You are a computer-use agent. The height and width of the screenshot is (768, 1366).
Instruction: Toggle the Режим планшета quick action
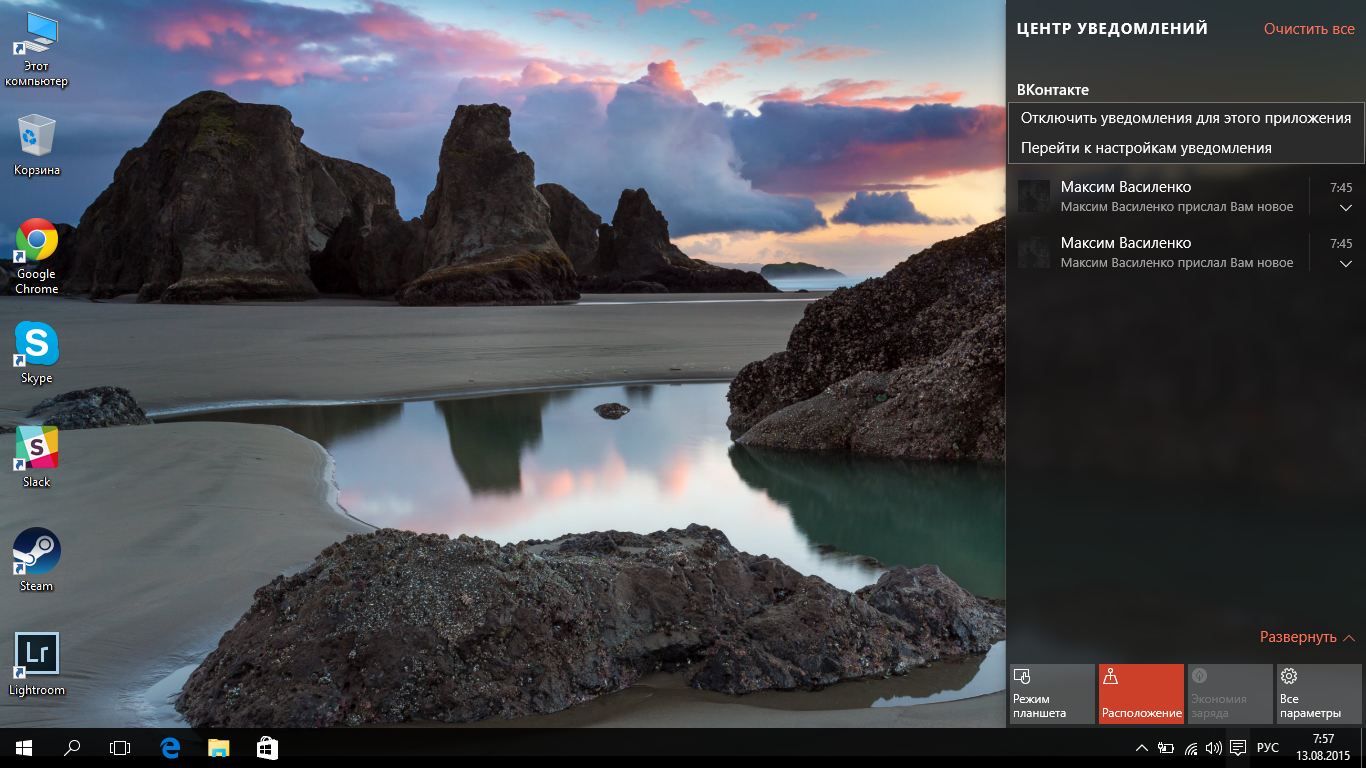click(1052, 694)
